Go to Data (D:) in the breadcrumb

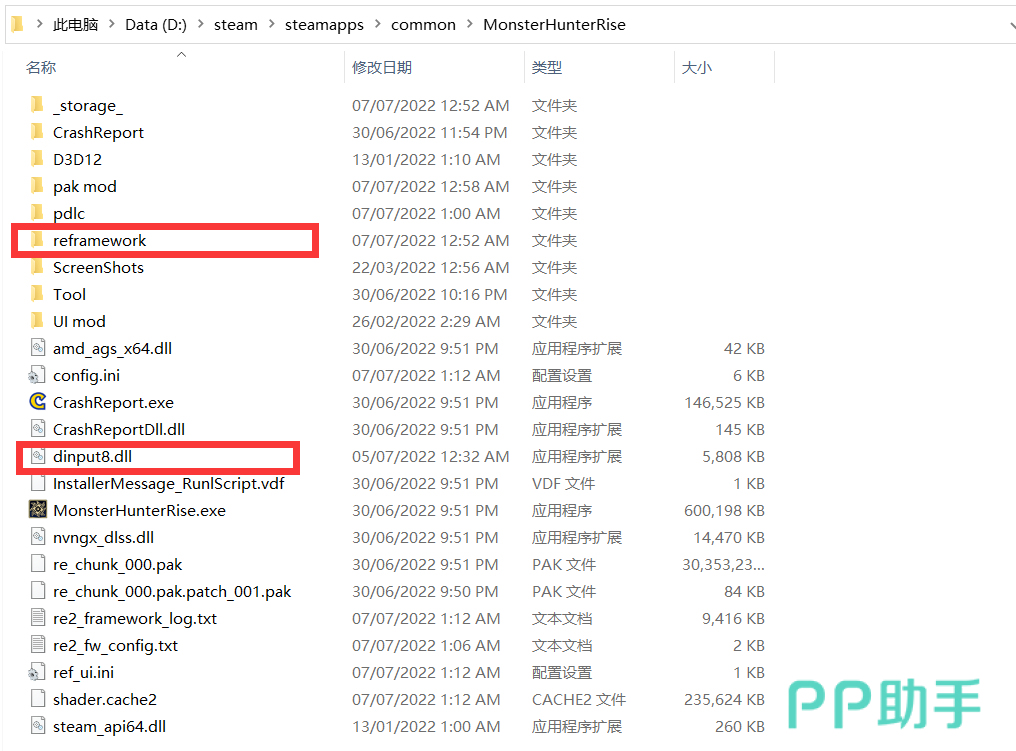click(156, 25)
